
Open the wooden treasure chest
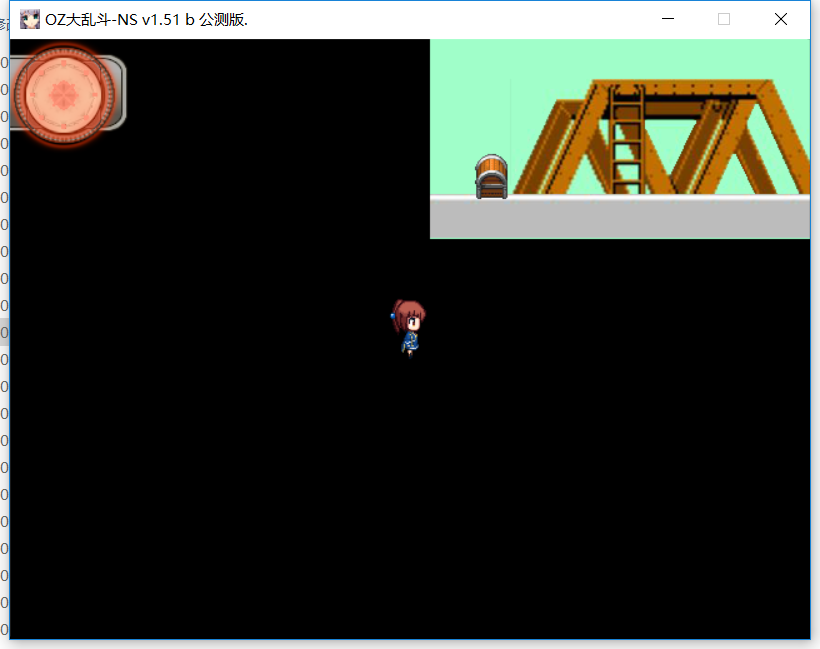tap(491, 177)
